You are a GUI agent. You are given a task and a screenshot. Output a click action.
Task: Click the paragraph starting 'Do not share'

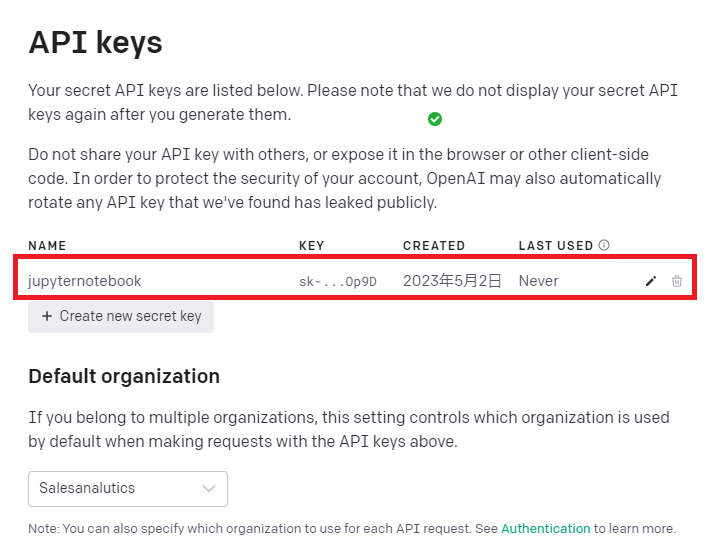tap(344, 178)
